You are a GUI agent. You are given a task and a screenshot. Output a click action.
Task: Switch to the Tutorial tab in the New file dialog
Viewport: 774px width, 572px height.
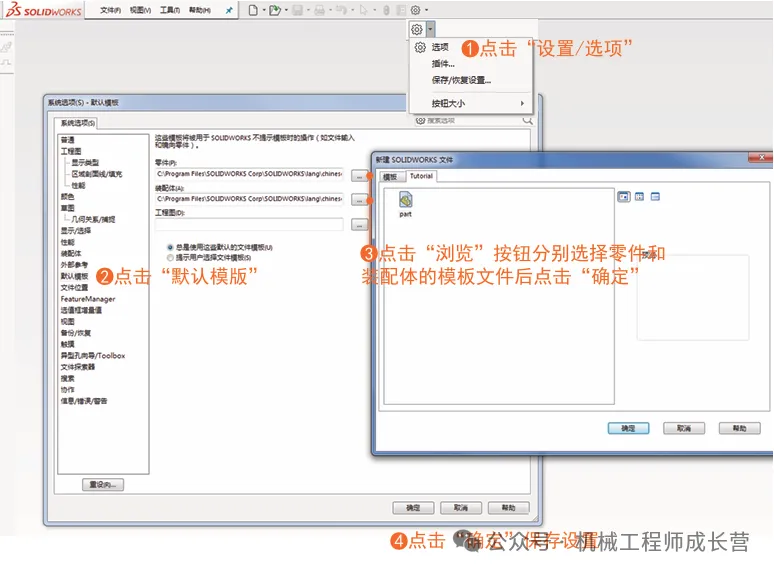click(x=421, y=176)
